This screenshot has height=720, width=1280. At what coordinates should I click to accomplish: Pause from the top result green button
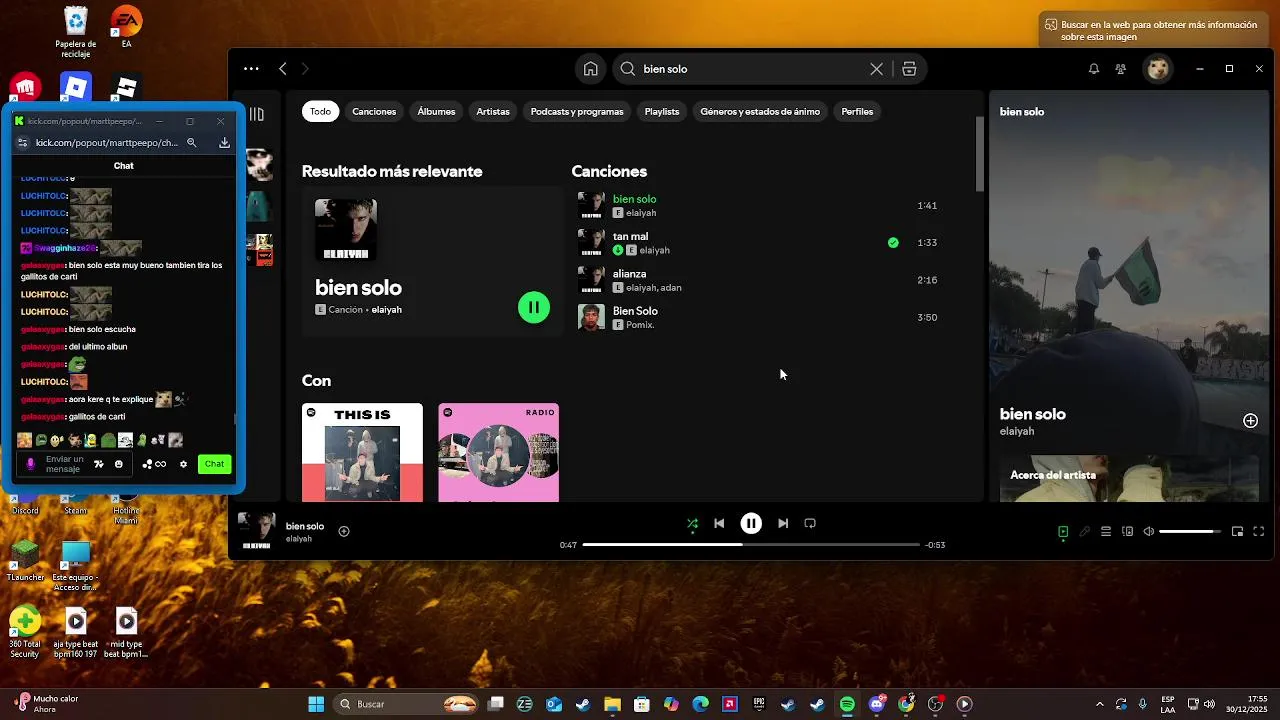tap(534, 308)
